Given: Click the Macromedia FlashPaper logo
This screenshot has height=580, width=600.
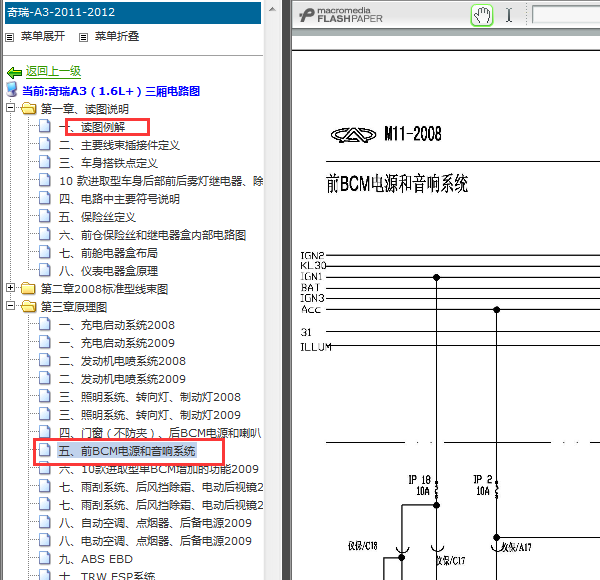Looking at the screenshot, I should (341, 15).
